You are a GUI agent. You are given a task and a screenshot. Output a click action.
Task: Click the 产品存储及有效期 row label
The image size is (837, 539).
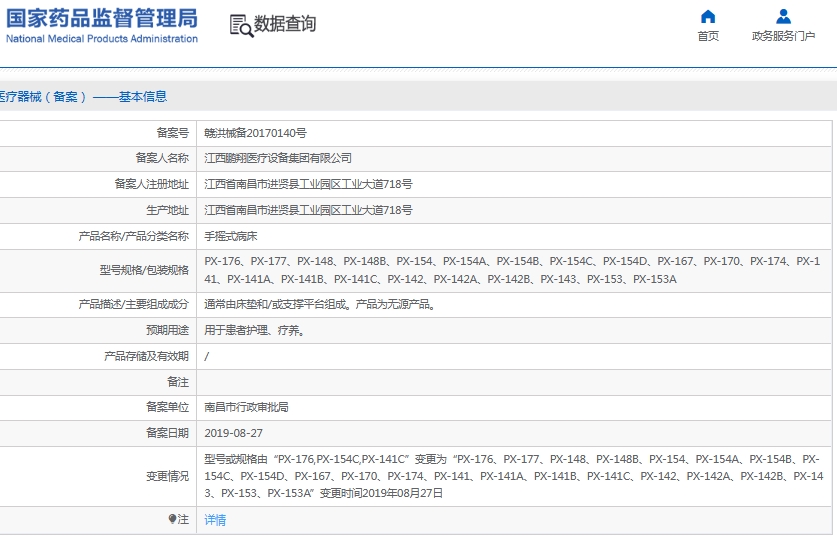coord(146,356)
